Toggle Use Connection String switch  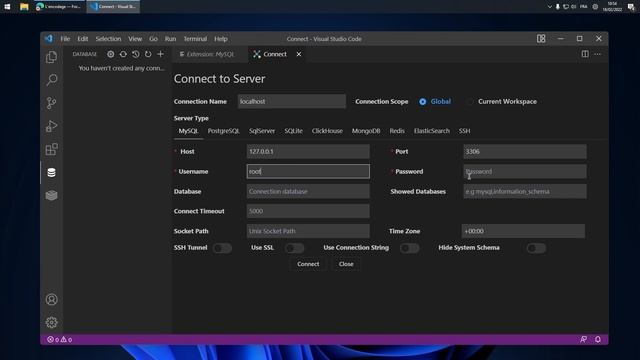click(410, 248)
